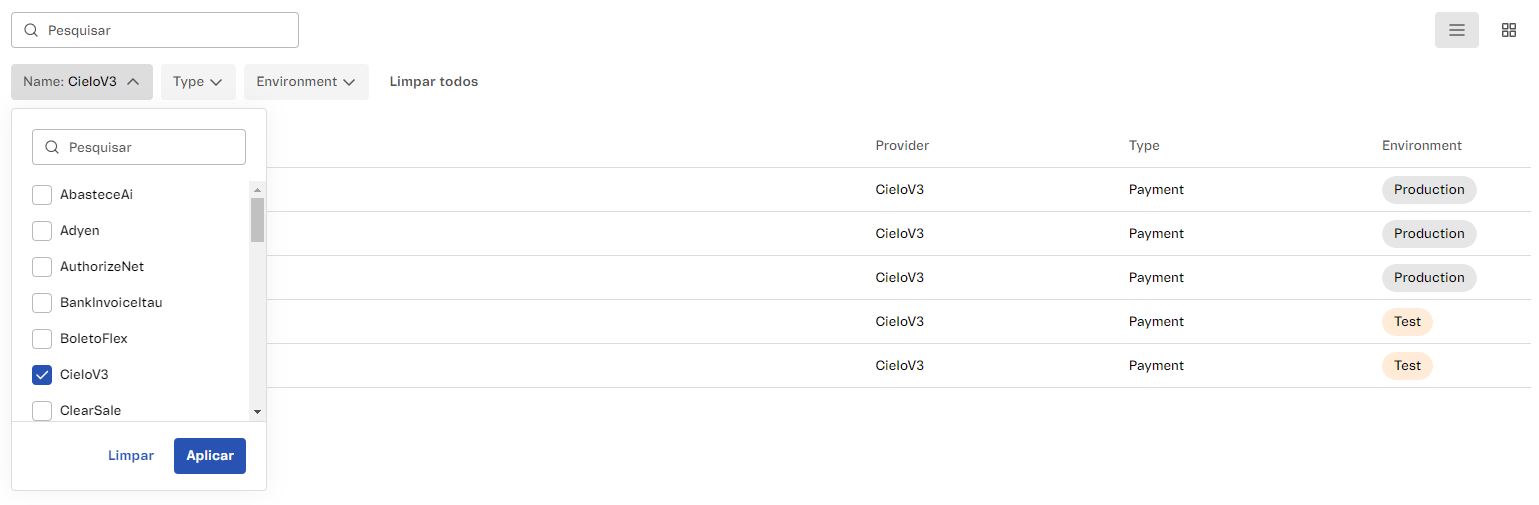Click the magnifier icon in the filter dropdown search
This screenshot has height=505, width=1539.
point(52,147)
